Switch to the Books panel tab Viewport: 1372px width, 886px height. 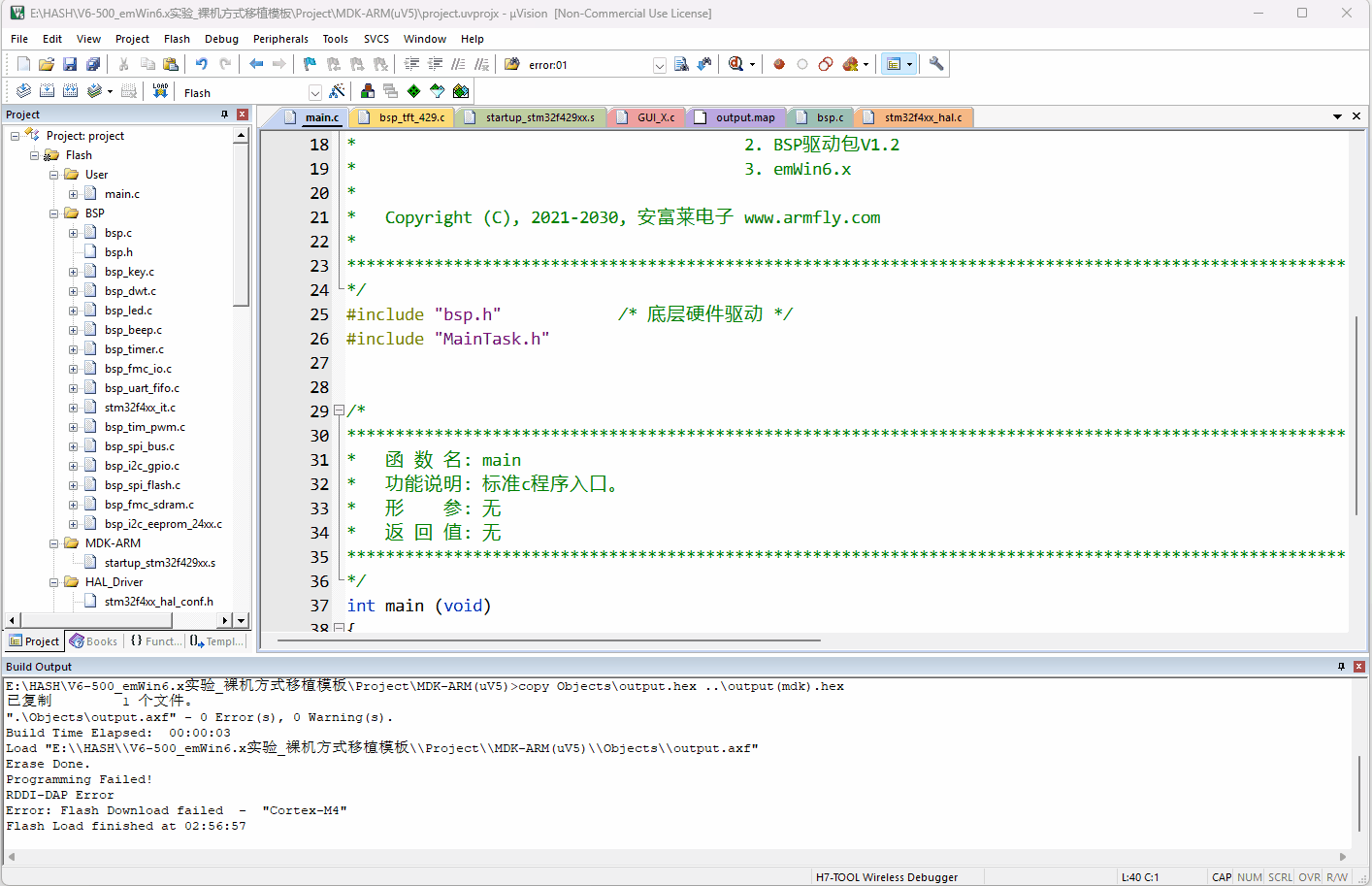93,641
